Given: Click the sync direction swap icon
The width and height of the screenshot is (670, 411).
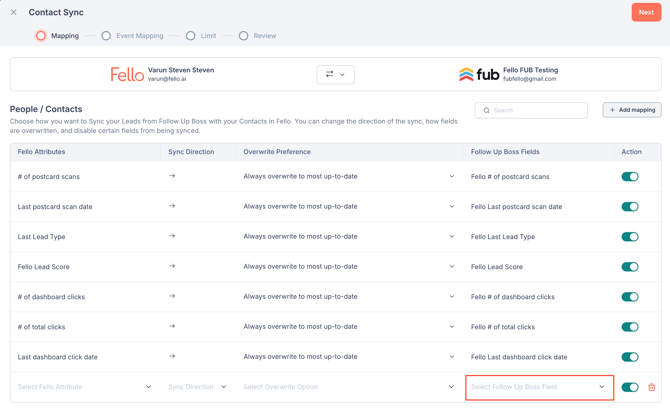Looking at the screenshot, I should click(x=335, y=75).
